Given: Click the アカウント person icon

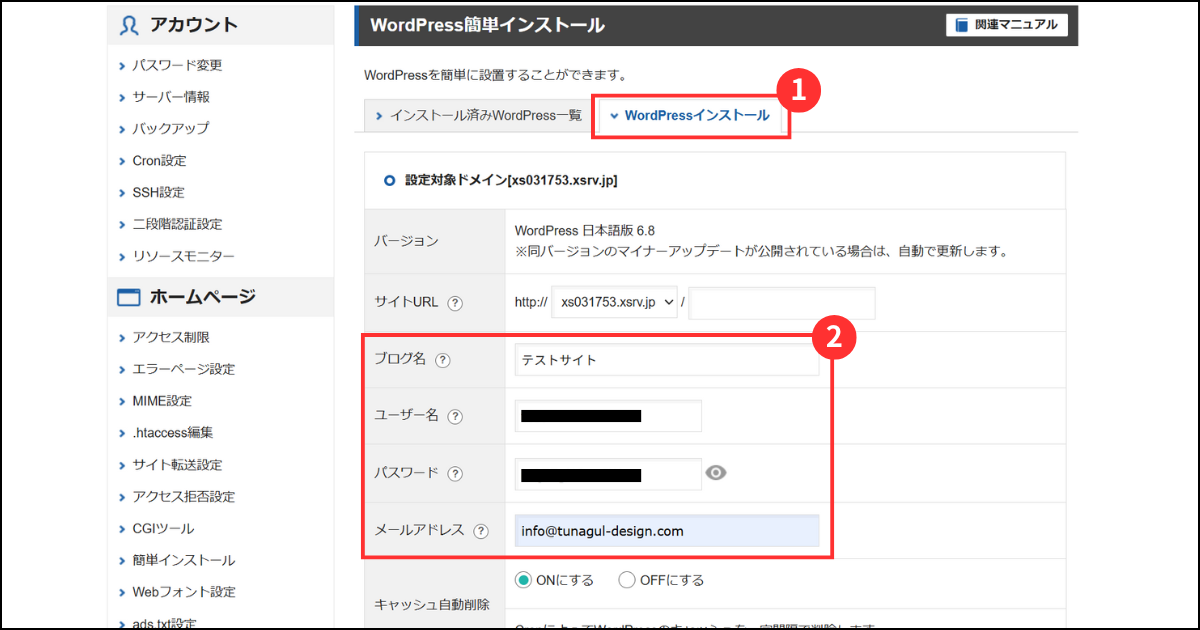Looking at the screenshot, I should coord(128,25).
